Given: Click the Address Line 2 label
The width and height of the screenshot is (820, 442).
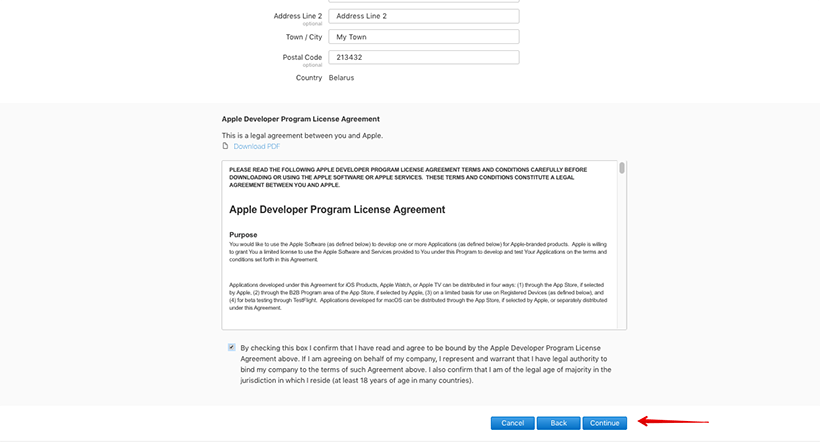Looking at the screenshot, I should 298,16.
